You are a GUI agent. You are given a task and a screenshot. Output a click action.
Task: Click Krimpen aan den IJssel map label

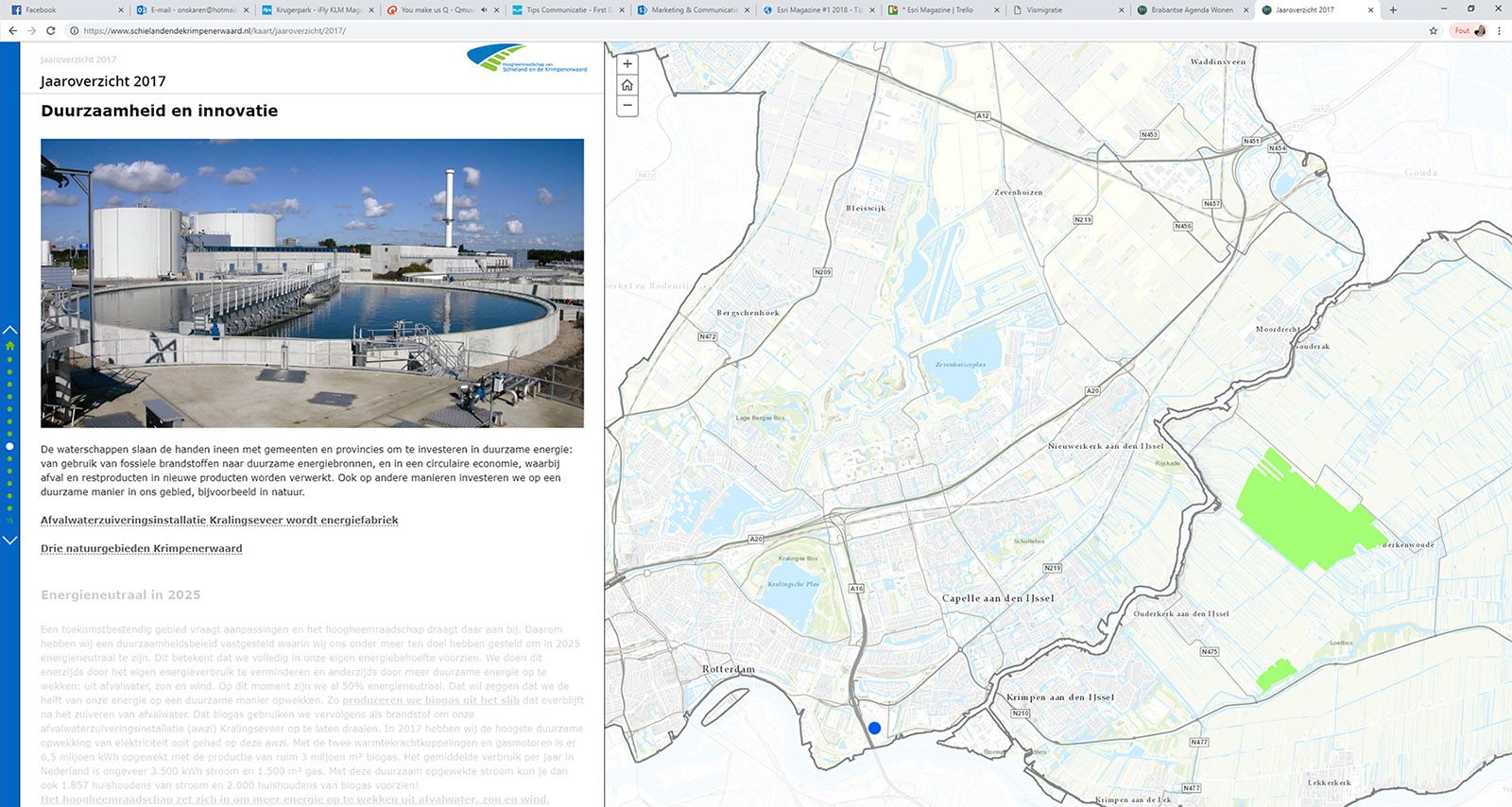[x=1060, y=697]
